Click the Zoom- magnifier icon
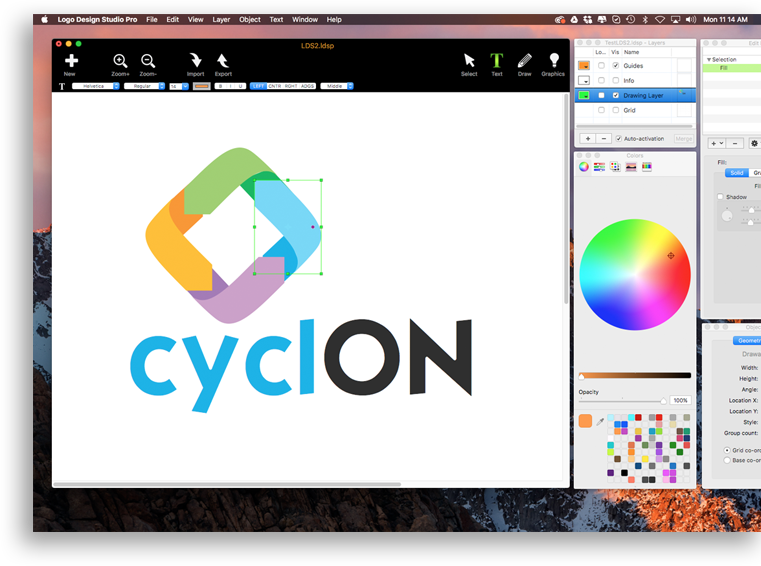 point(148,61)
